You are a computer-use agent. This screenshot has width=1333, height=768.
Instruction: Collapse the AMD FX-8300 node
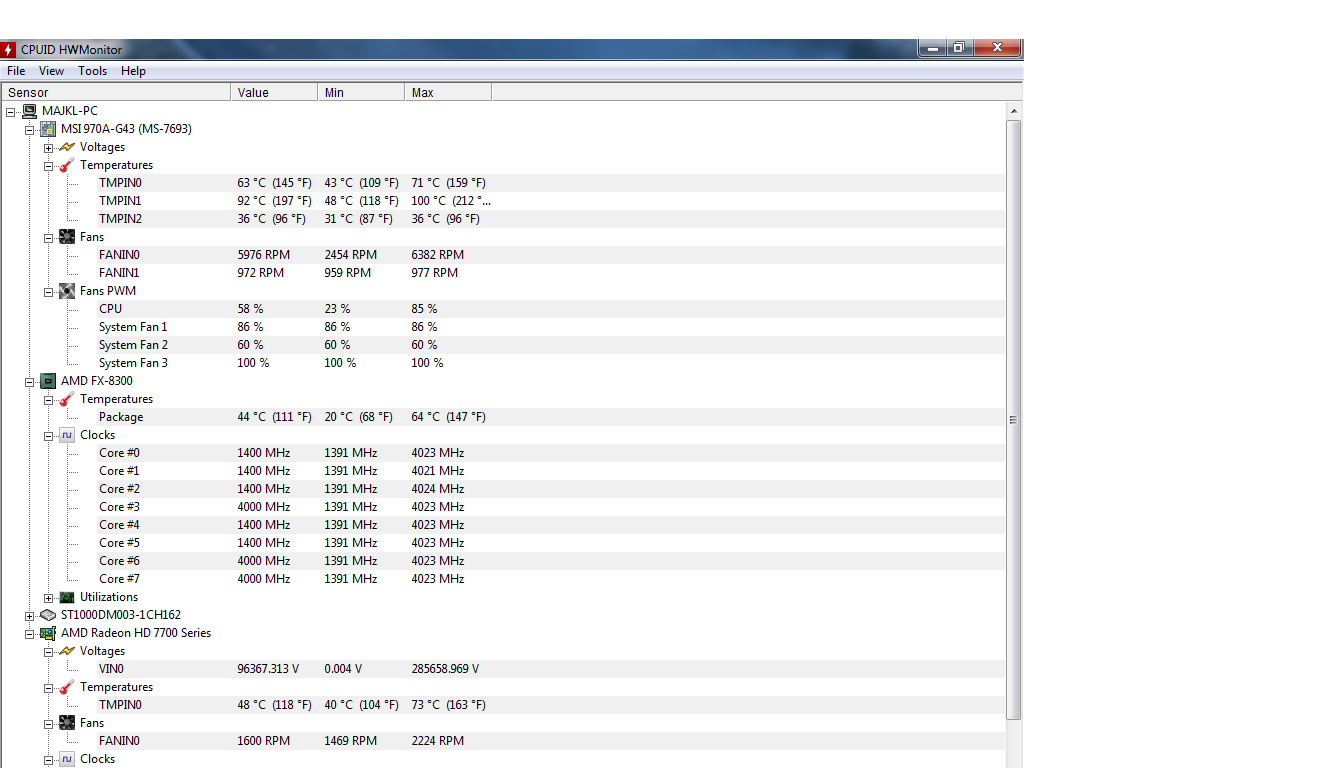click(x=29, y=382)
